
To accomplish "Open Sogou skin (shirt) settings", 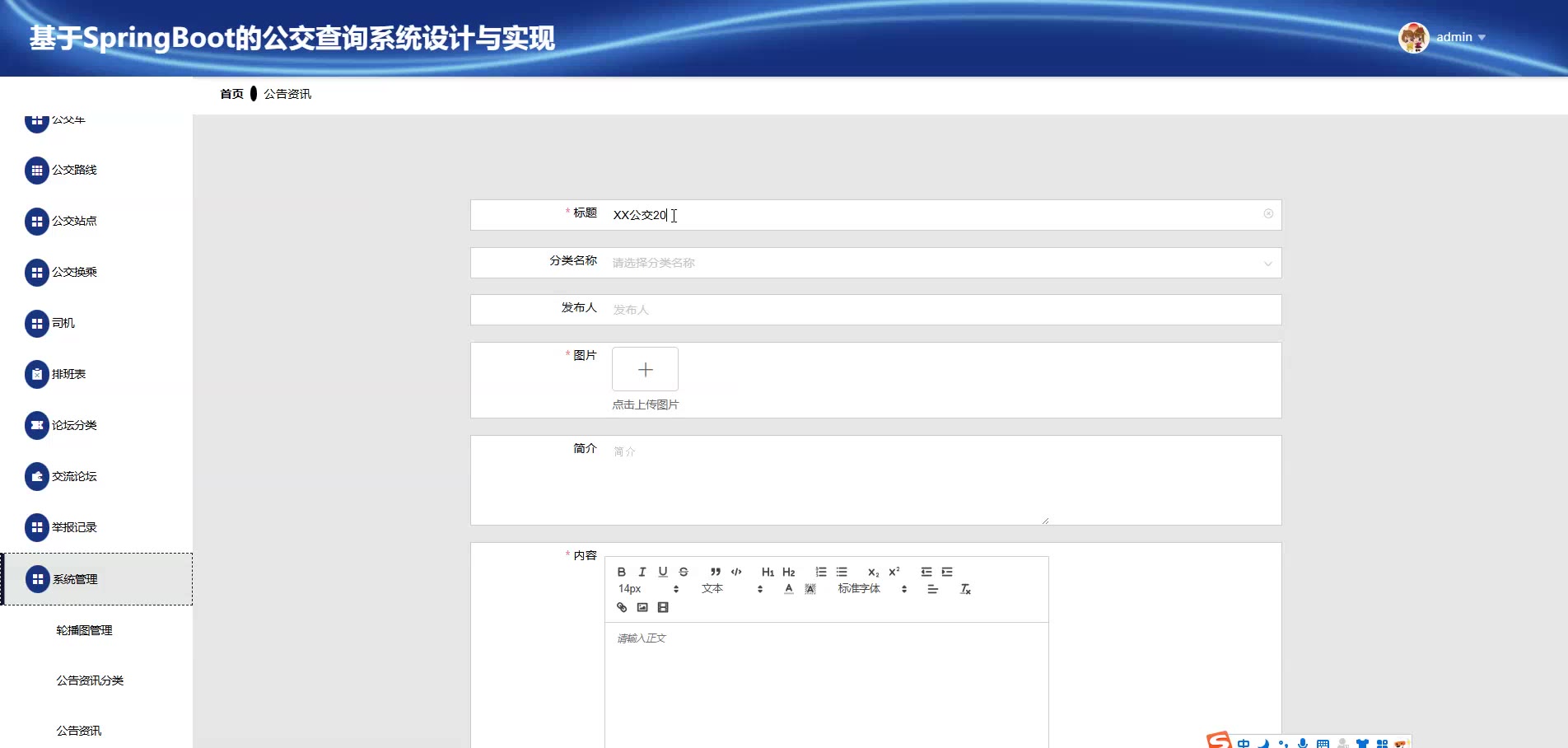I will coord(1362,744).
